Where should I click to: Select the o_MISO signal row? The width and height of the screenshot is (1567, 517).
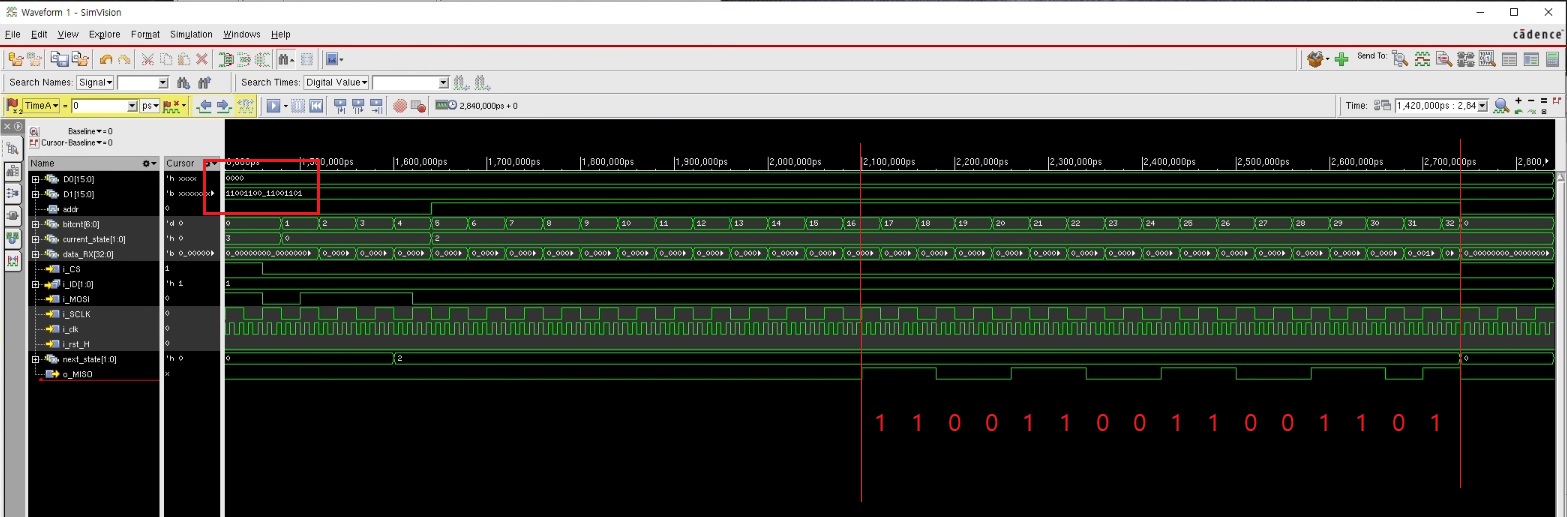point(93,374)
